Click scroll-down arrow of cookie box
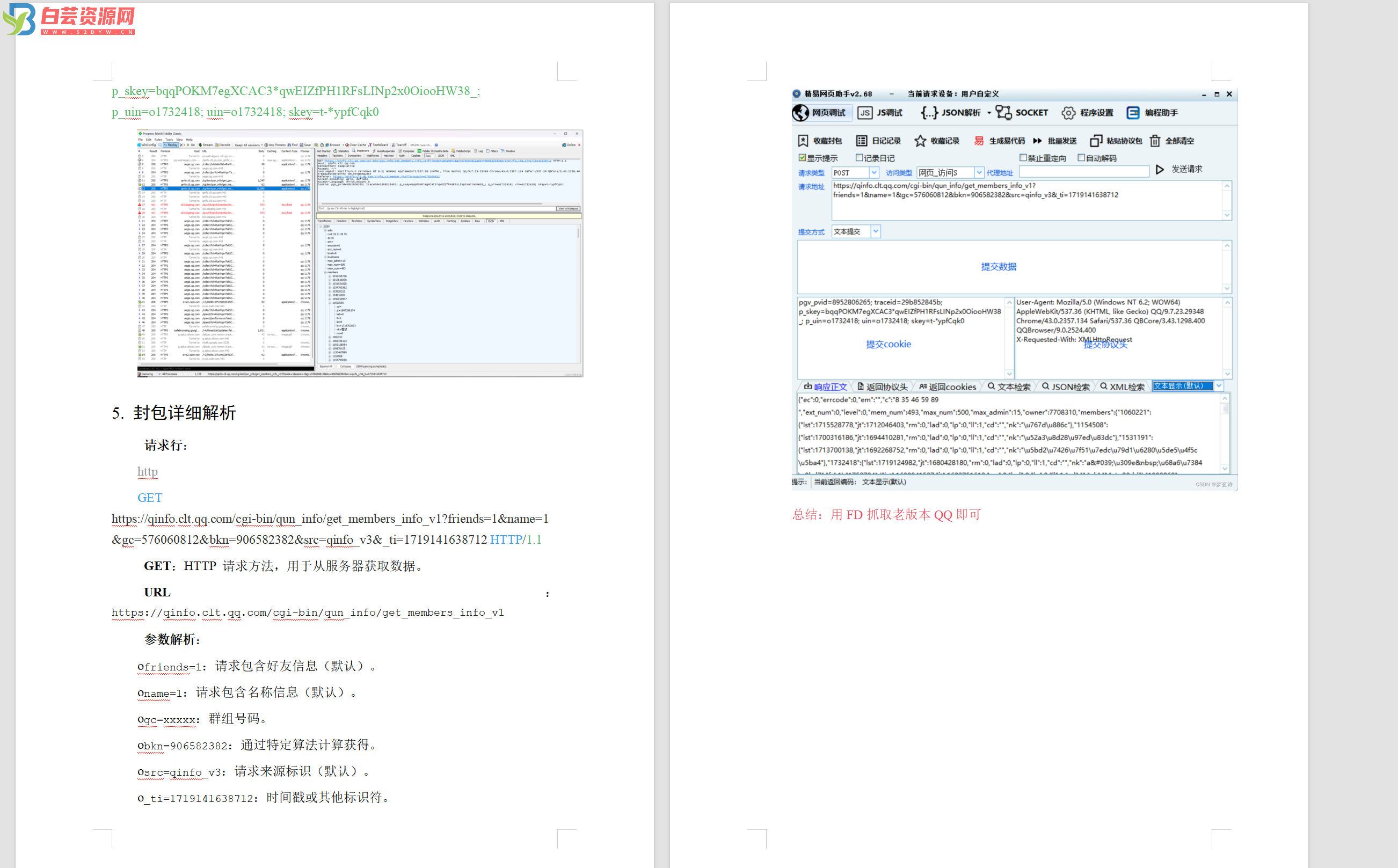Screen dimensions: 1398x868 [x=1009, y=373]
